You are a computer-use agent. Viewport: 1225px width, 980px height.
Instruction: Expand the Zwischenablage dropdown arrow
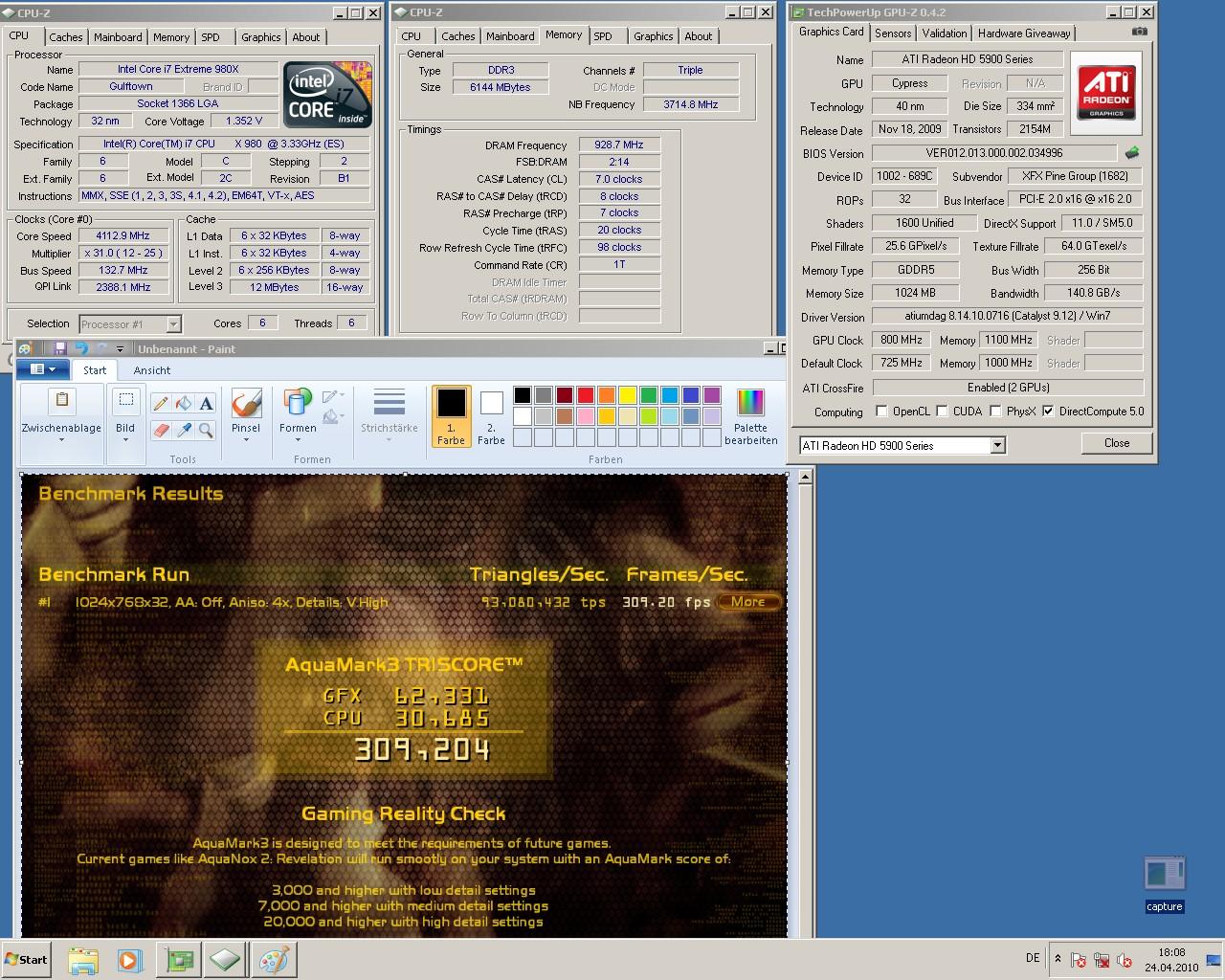(x=61, y=440)
